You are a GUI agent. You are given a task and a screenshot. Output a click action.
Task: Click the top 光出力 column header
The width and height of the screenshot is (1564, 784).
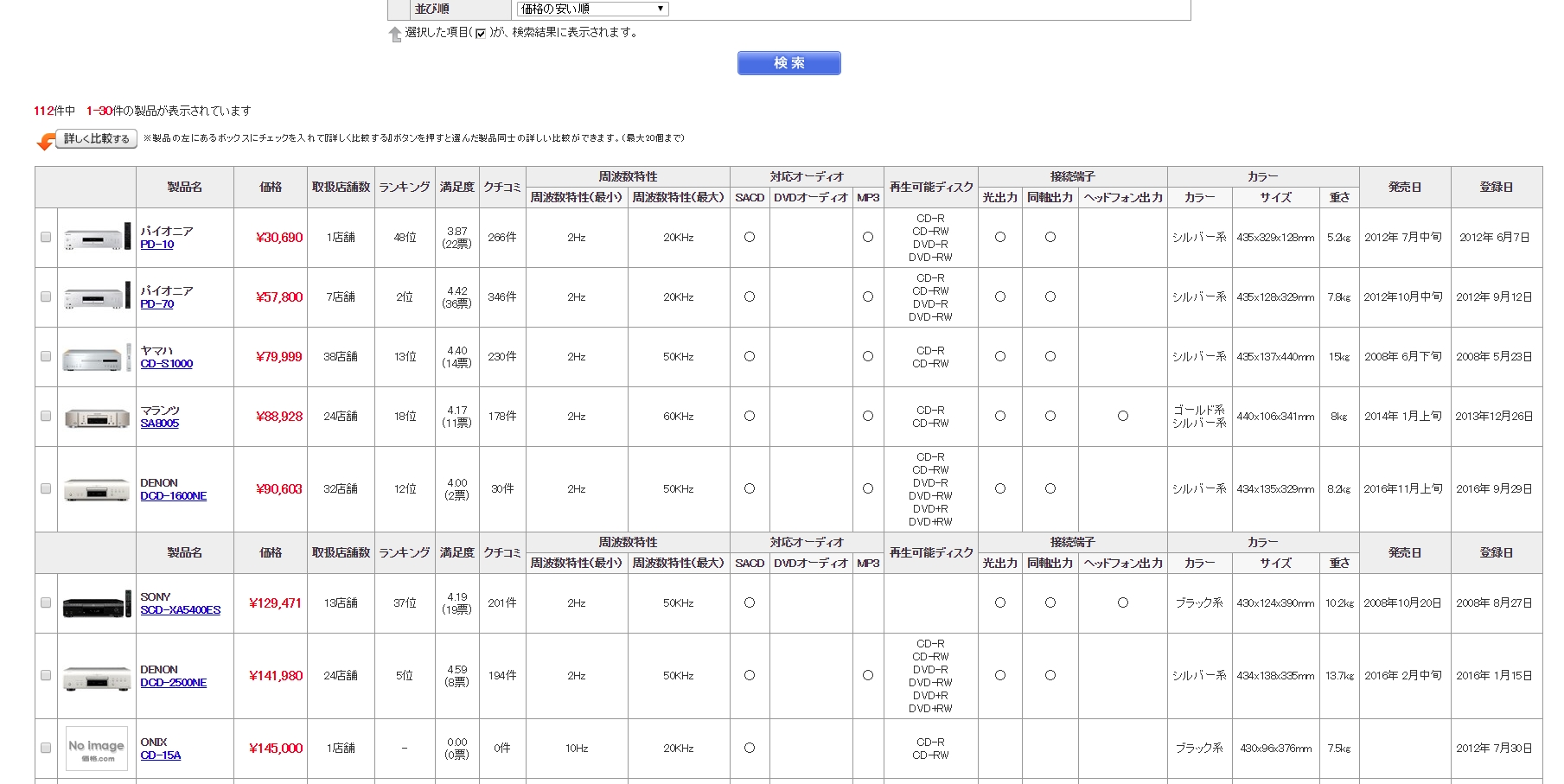pos(1000,198)
